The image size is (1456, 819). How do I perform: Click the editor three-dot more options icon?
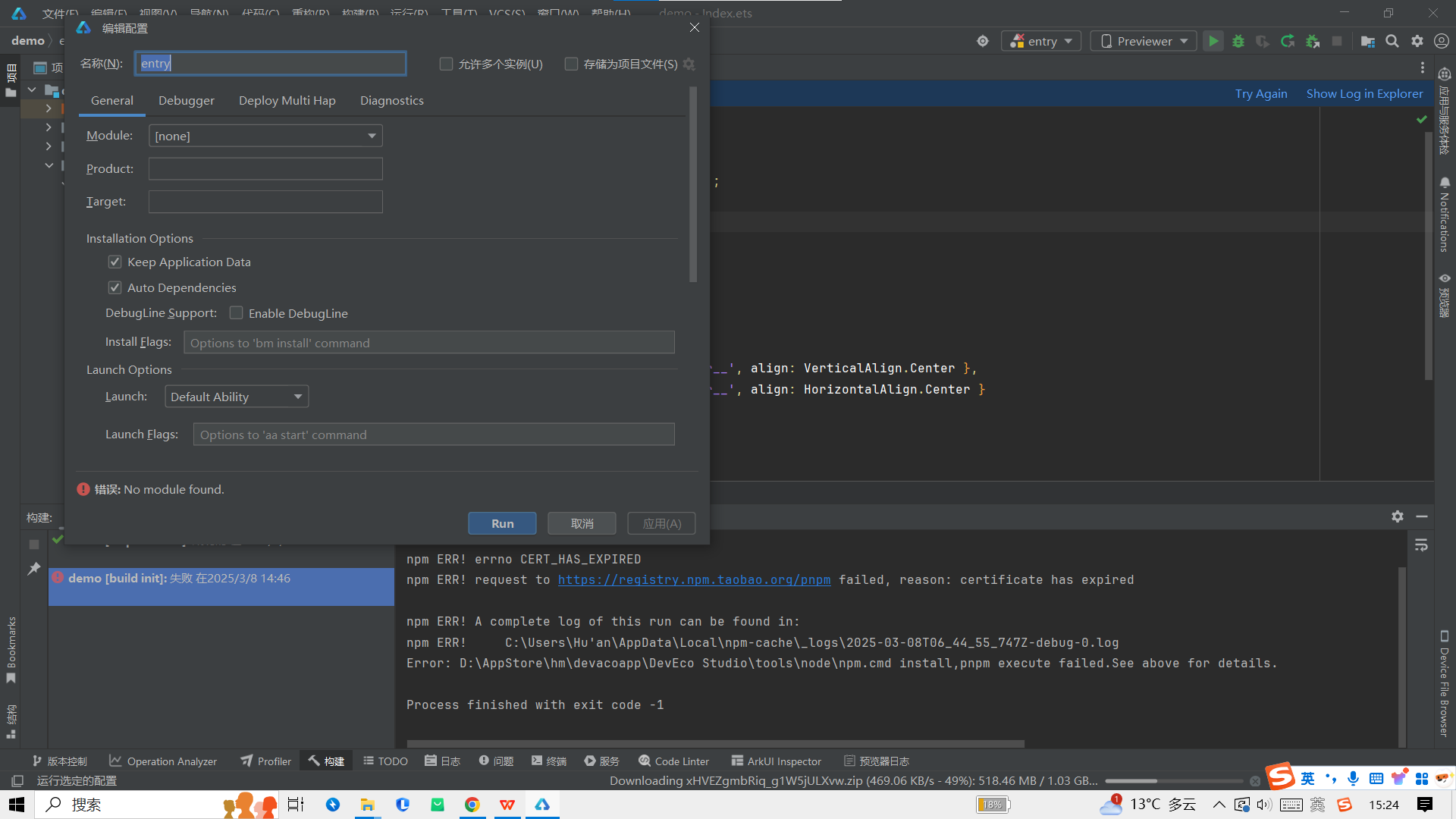[1423, 67]
